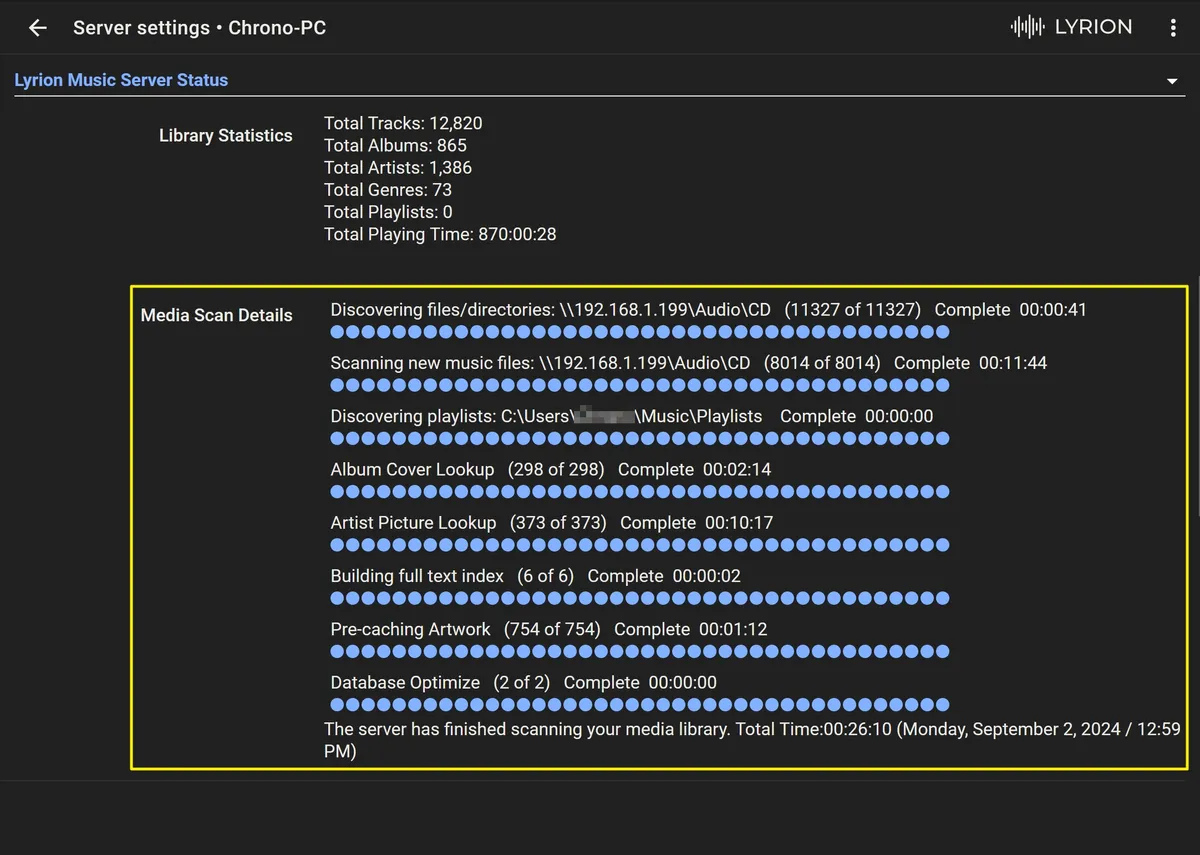Screen dimensions: 1200x855
Task: Click the Artist Picture Lookup status line
Action: point(552,522)
